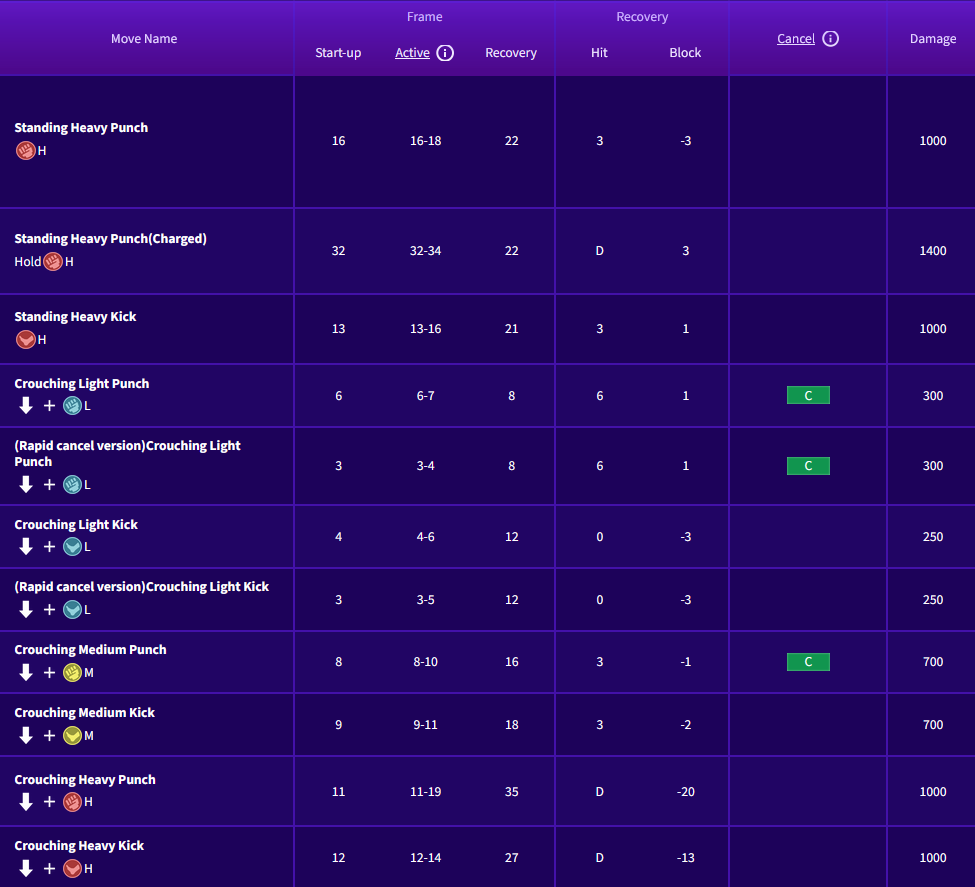Click the heavy kick icon under Standing Heavy Kick
975x887 pixels.
[25, 340]
